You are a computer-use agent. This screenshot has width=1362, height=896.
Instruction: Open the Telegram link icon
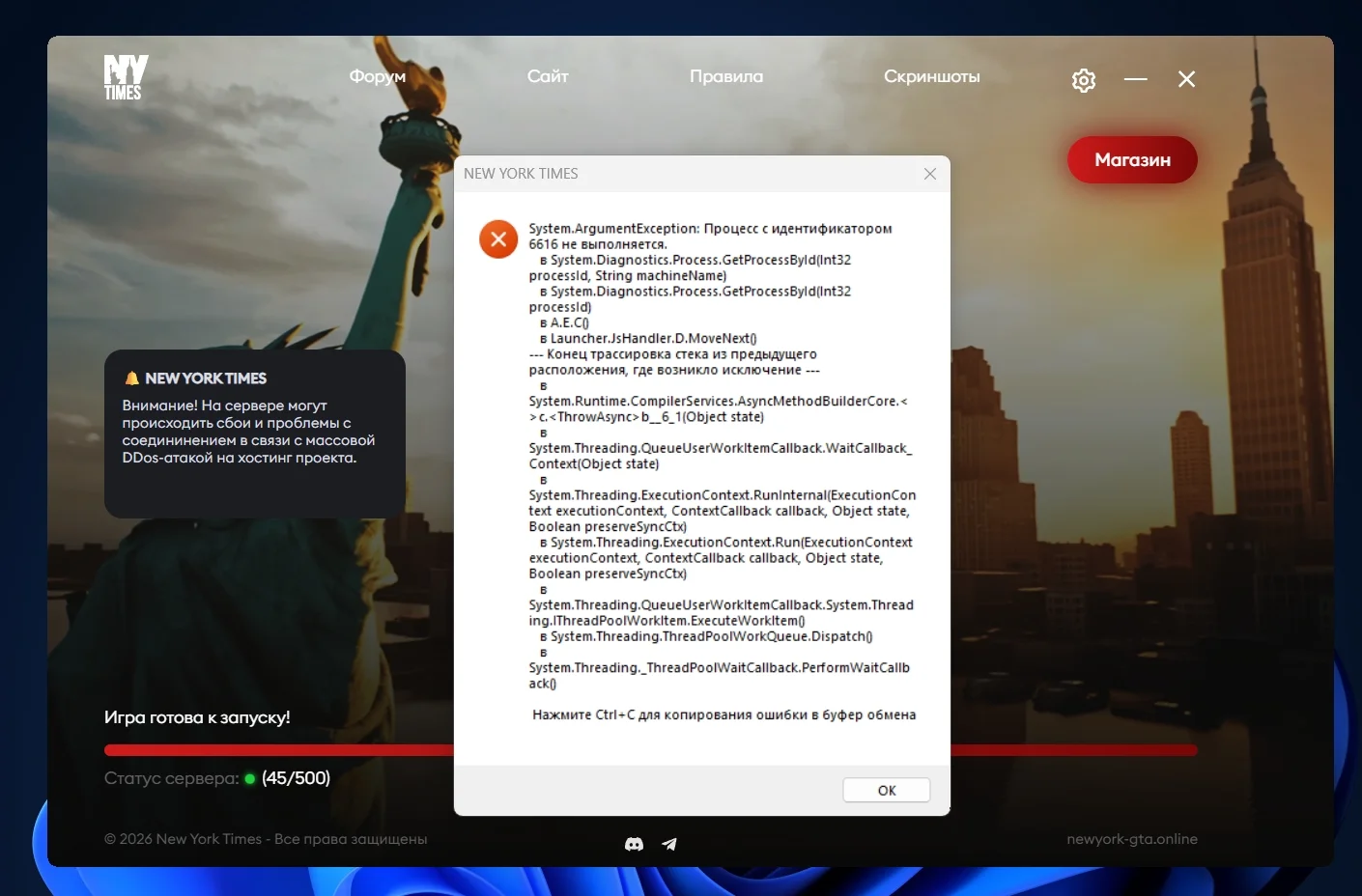coord(669,844)
